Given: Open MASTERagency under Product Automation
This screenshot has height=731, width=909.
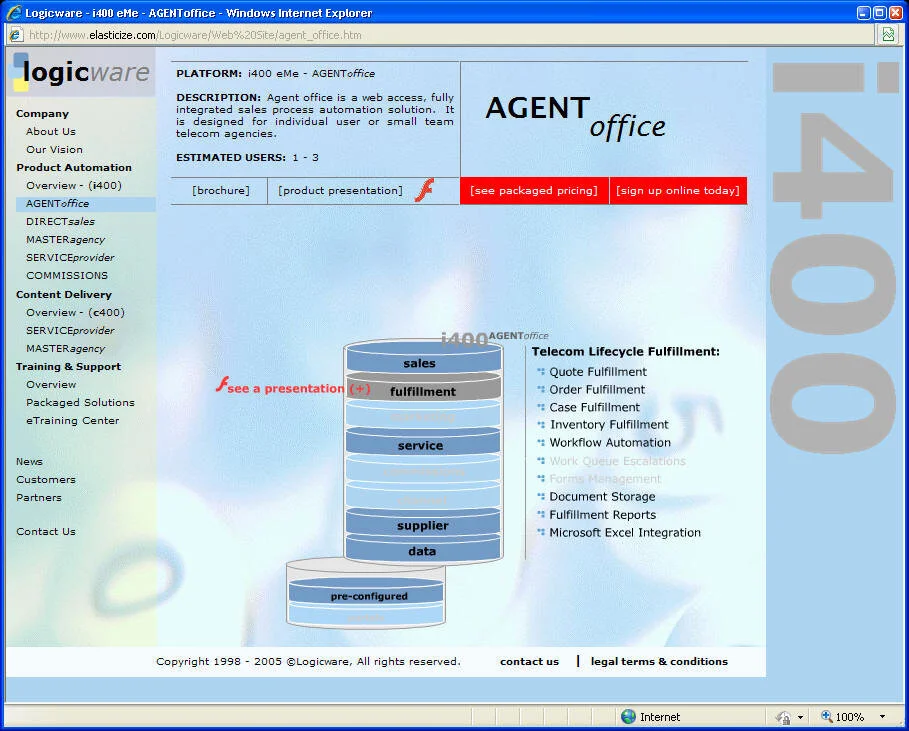Looking at the screenshot, I should pyautogui.click(x=66, y=239).
